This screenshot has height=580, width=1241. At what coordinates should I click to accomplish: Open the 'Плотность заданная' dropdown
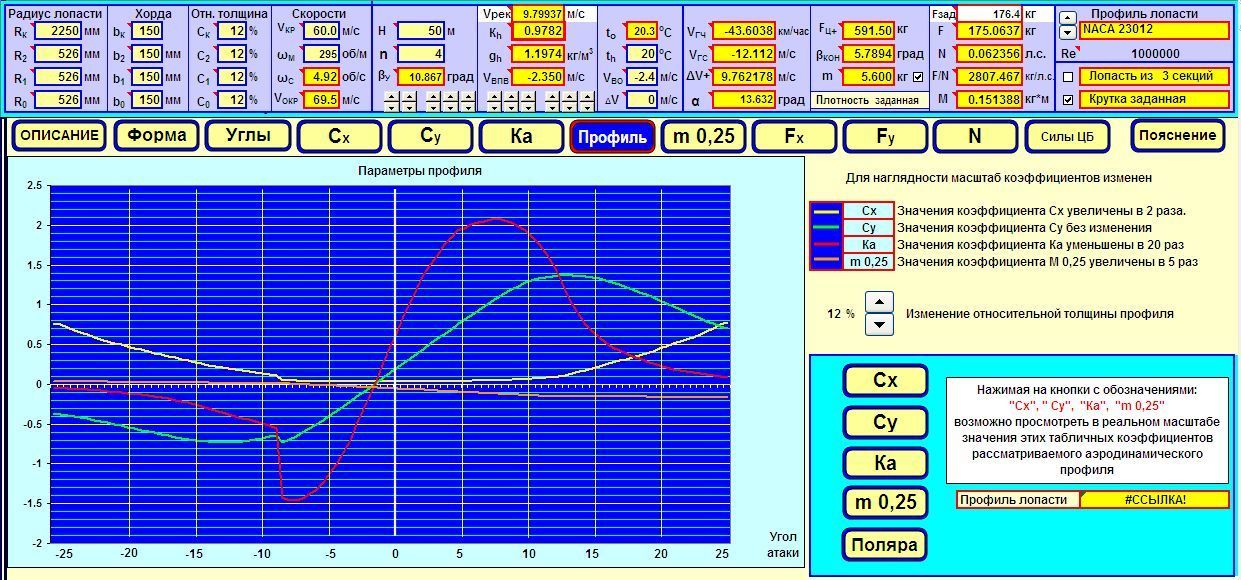pyautogui.click(x=866, y=100)
